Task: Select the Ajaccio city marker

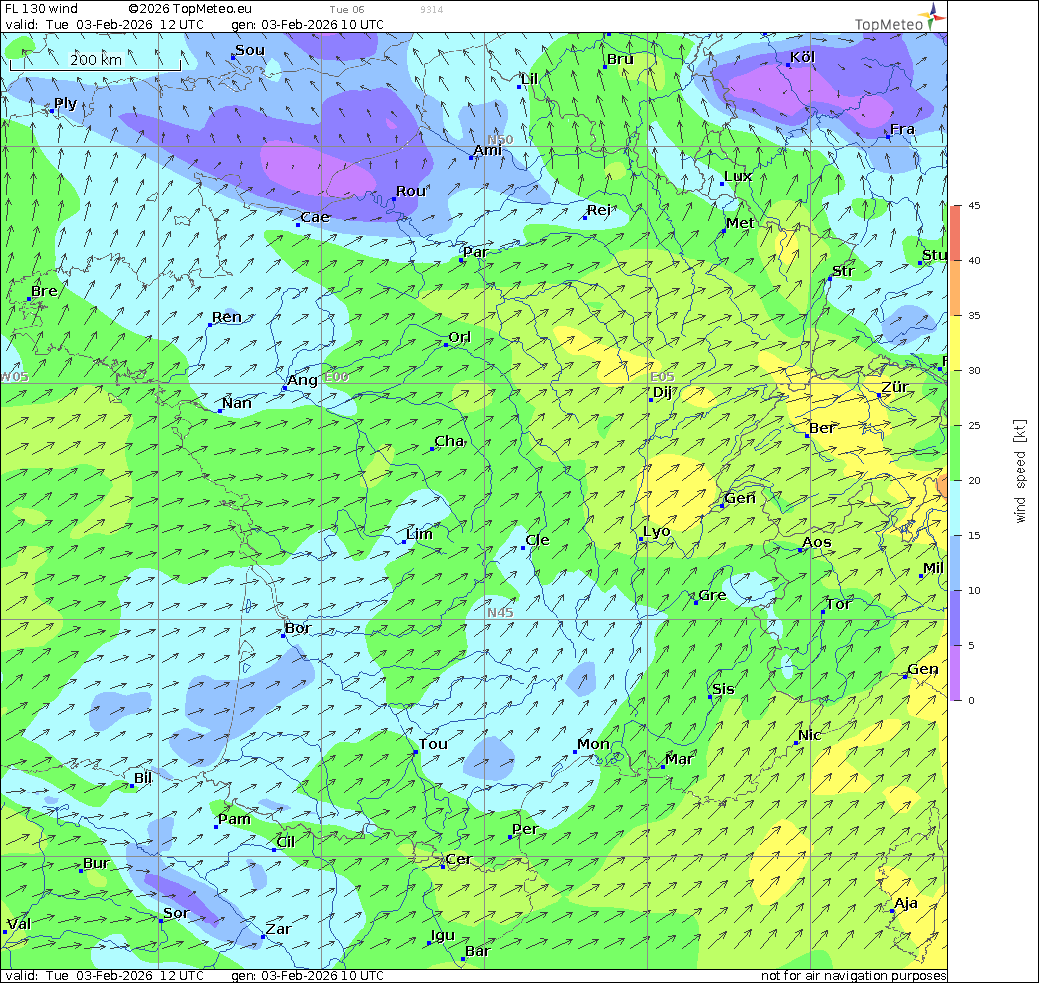Action: [892, 911]
